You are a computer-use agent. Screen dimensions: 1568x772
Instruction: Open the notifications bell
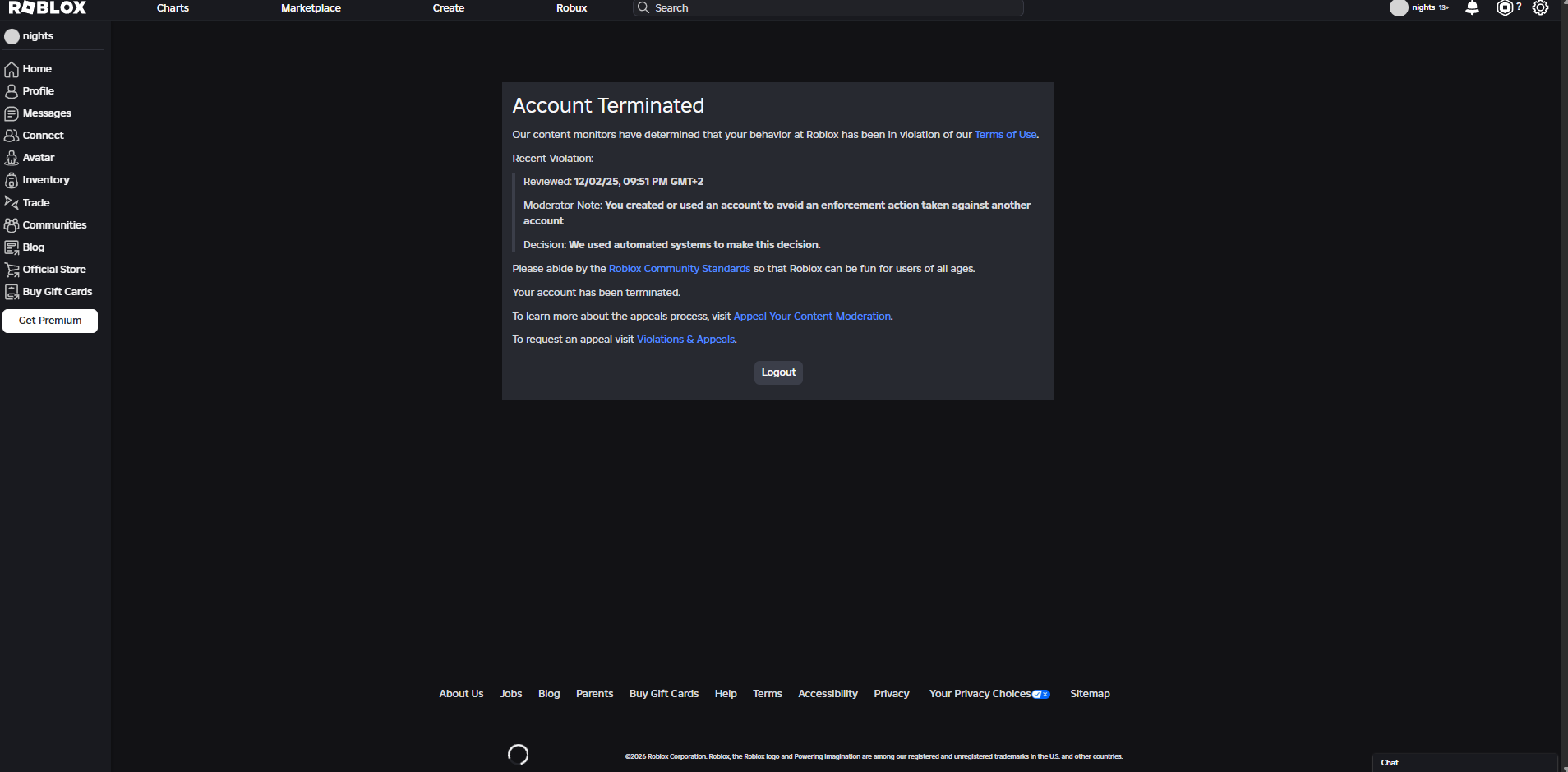pos(1472,8)
